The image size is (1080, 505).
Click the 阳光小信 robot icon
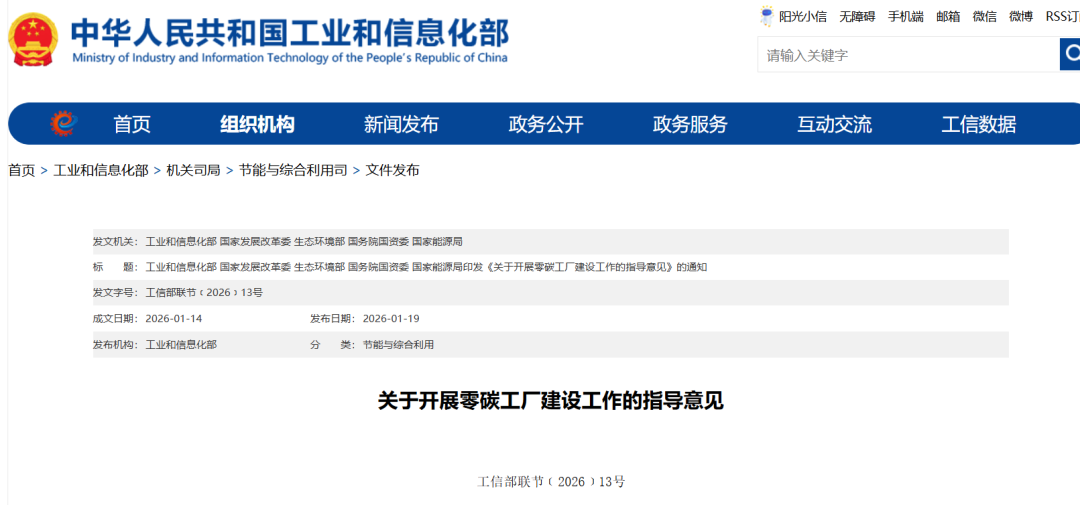click(x=767, y=16)
